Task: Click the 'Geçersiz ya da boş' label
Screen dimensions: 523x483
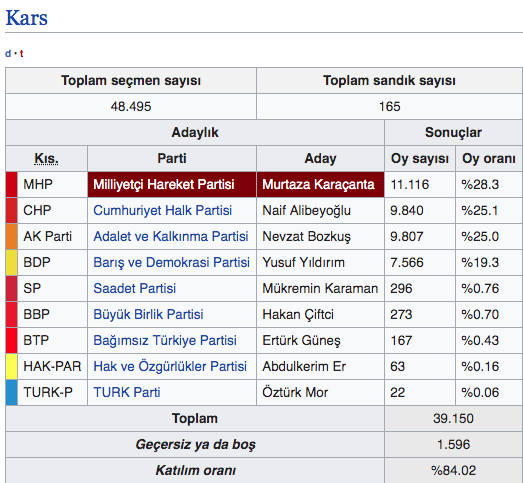Action: pos(195,444)
